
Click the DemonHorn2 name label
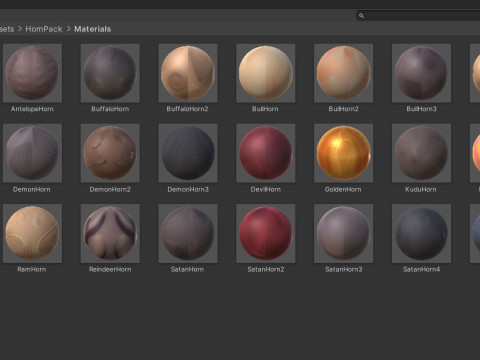pyautogui.click(x=110, y=189)
